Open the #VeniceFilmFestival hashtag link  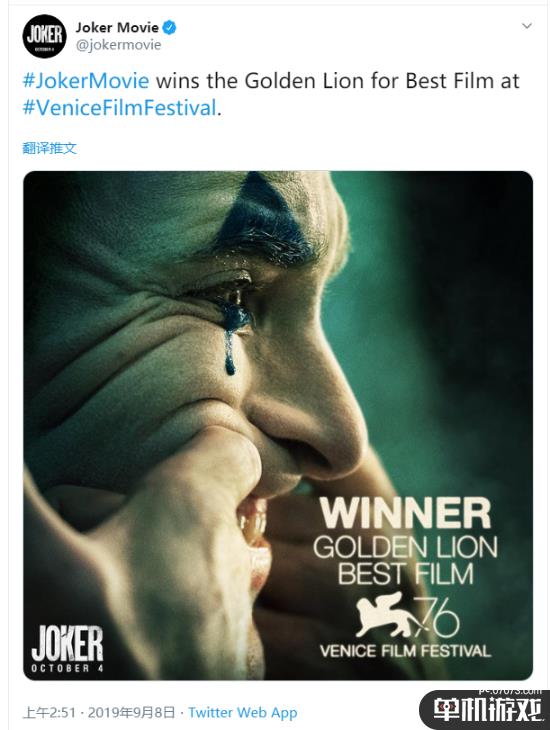[120, 108]
